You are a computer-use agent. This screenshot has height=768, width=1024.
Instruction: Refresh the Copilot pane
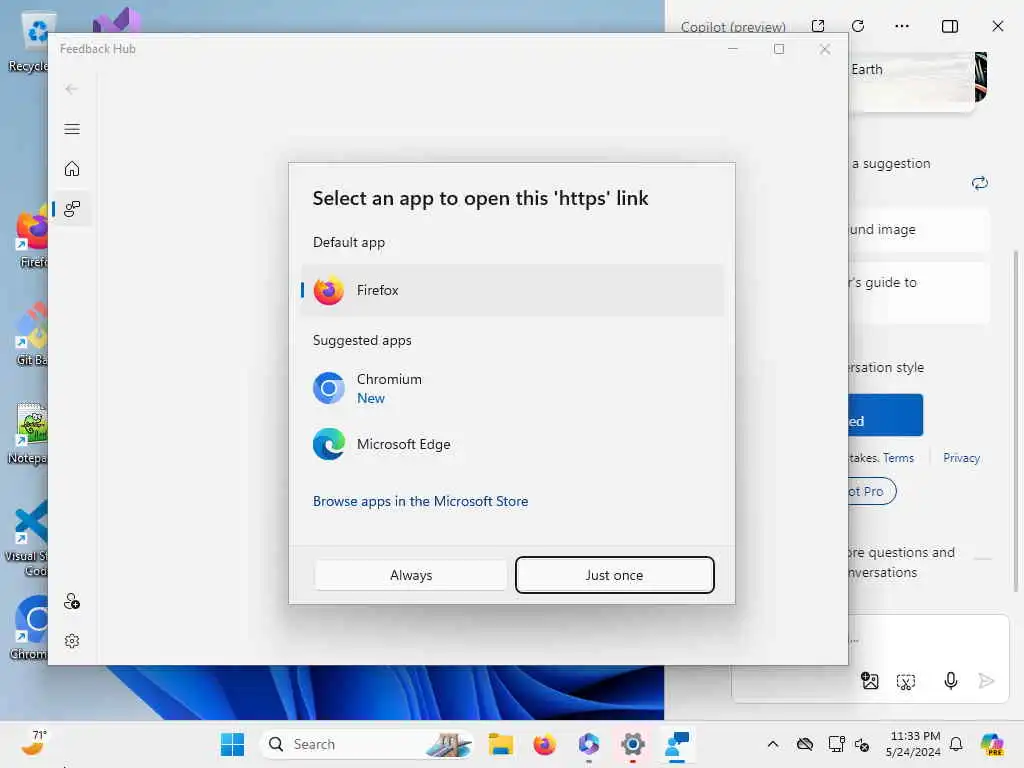click(x=858, y=26)
